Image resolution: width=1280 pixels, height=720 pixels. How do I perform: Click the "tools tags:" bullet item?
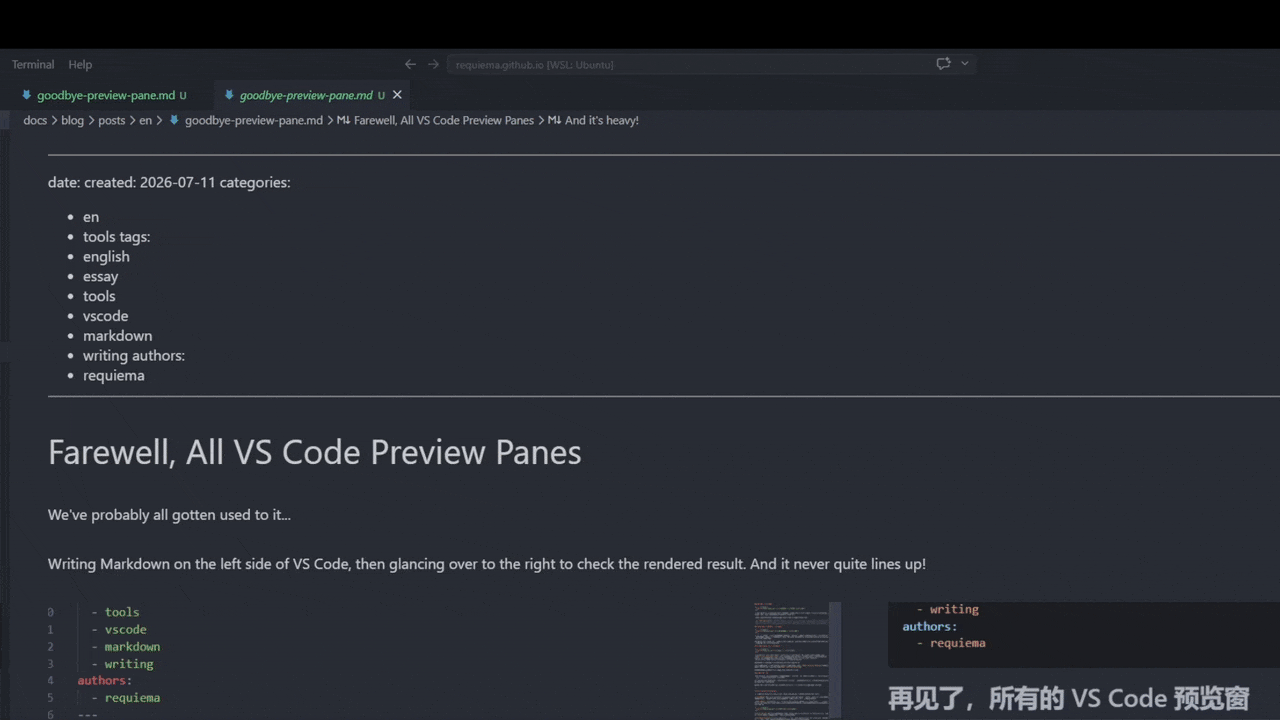click(x=116, y=237)
